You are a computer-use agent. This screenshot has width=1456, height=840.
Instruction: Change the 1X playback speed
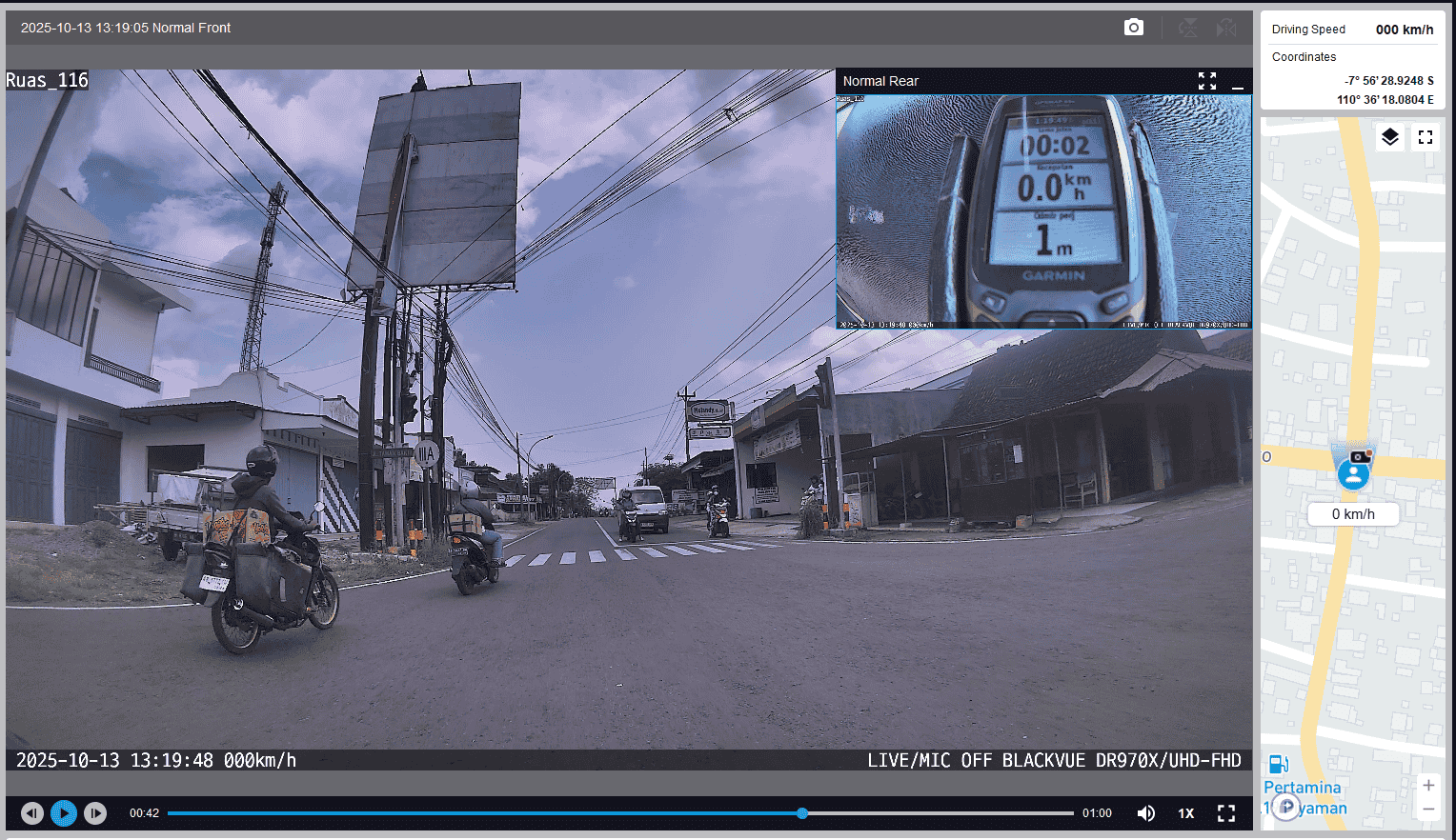[1186, 813]
